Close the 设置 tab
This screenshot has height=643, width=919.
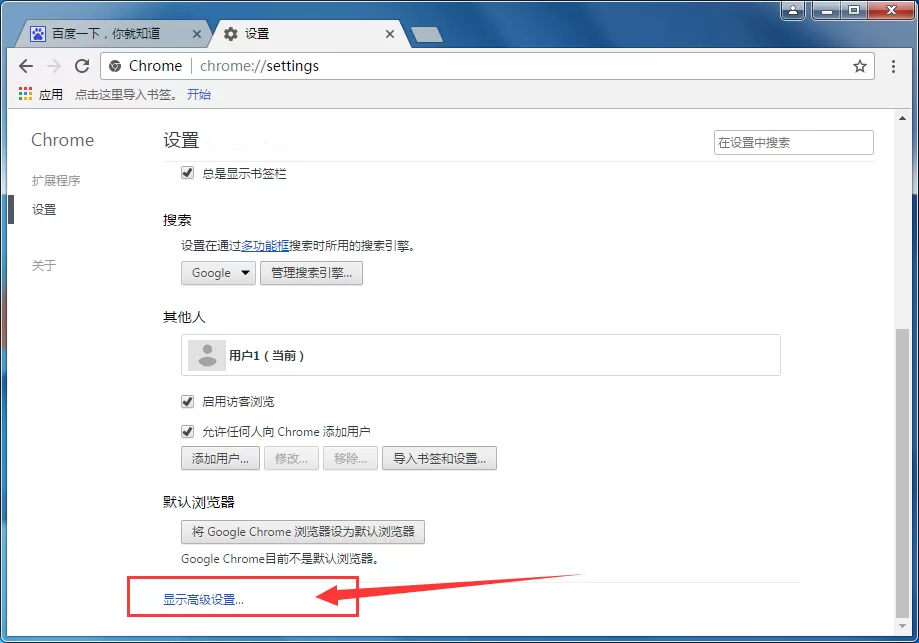click(390, 34)
